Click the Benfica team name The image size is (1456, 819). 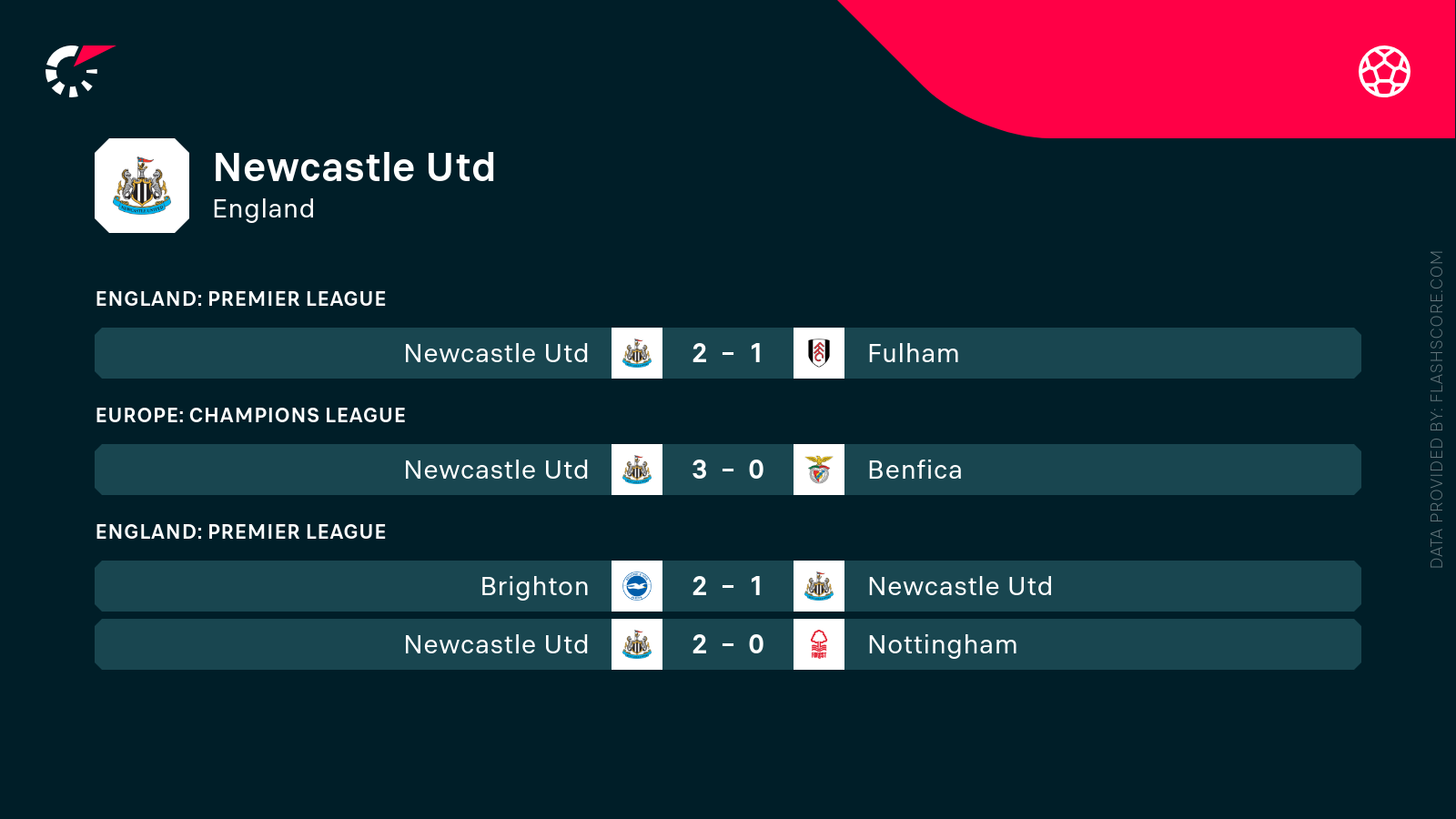coord(915,470)
